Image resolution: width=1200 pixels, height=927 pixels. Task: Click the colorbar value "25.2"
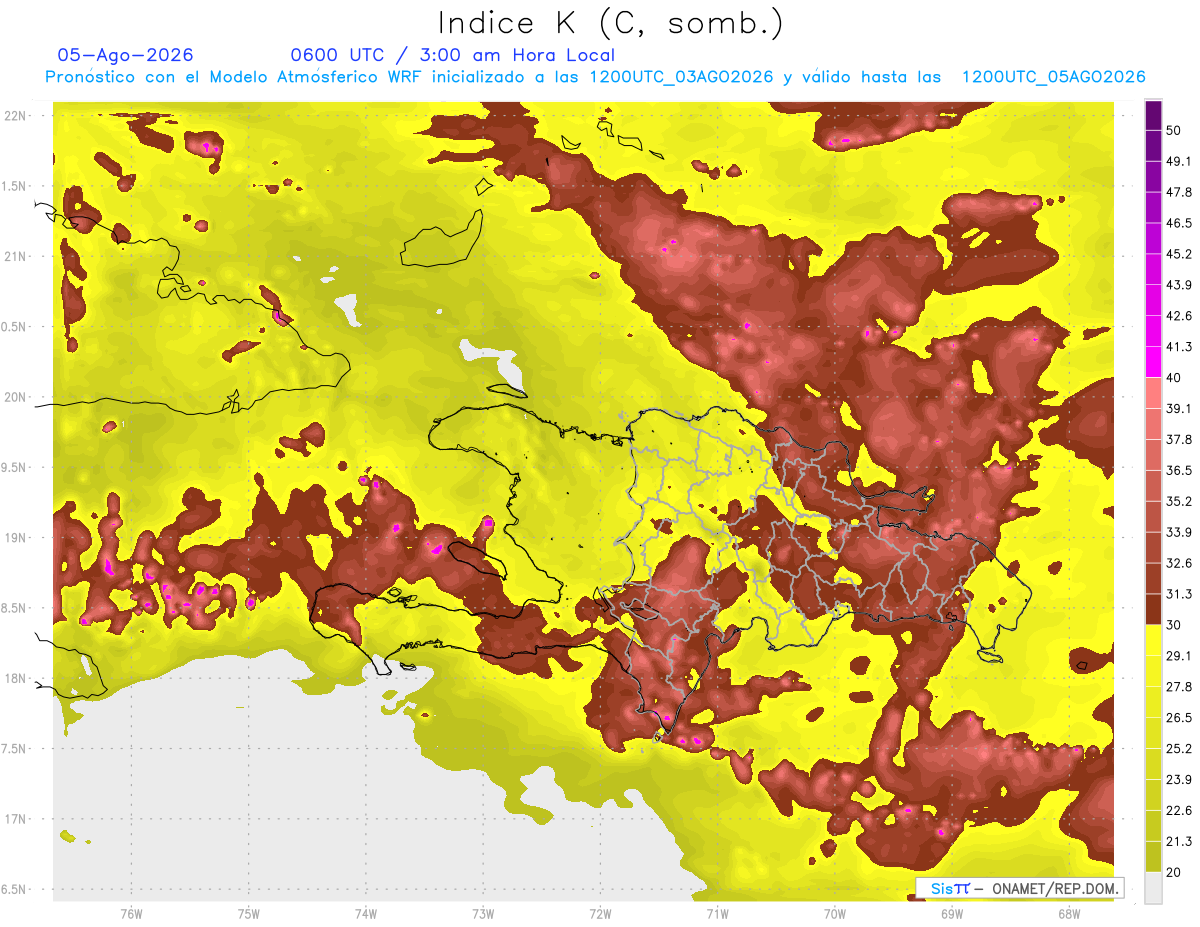click(x=1179, y=748)
